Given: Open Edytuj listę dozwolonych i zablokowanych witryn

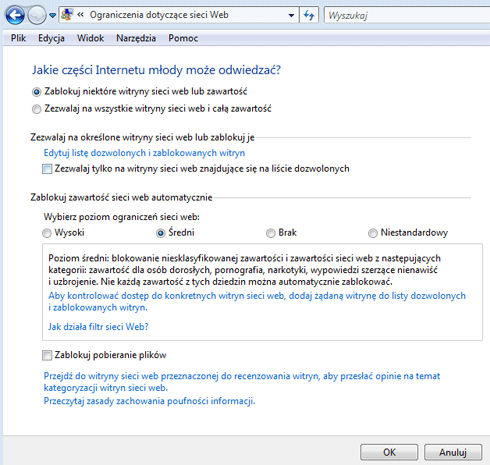Looking at the screenshot, I should point(144,153).
